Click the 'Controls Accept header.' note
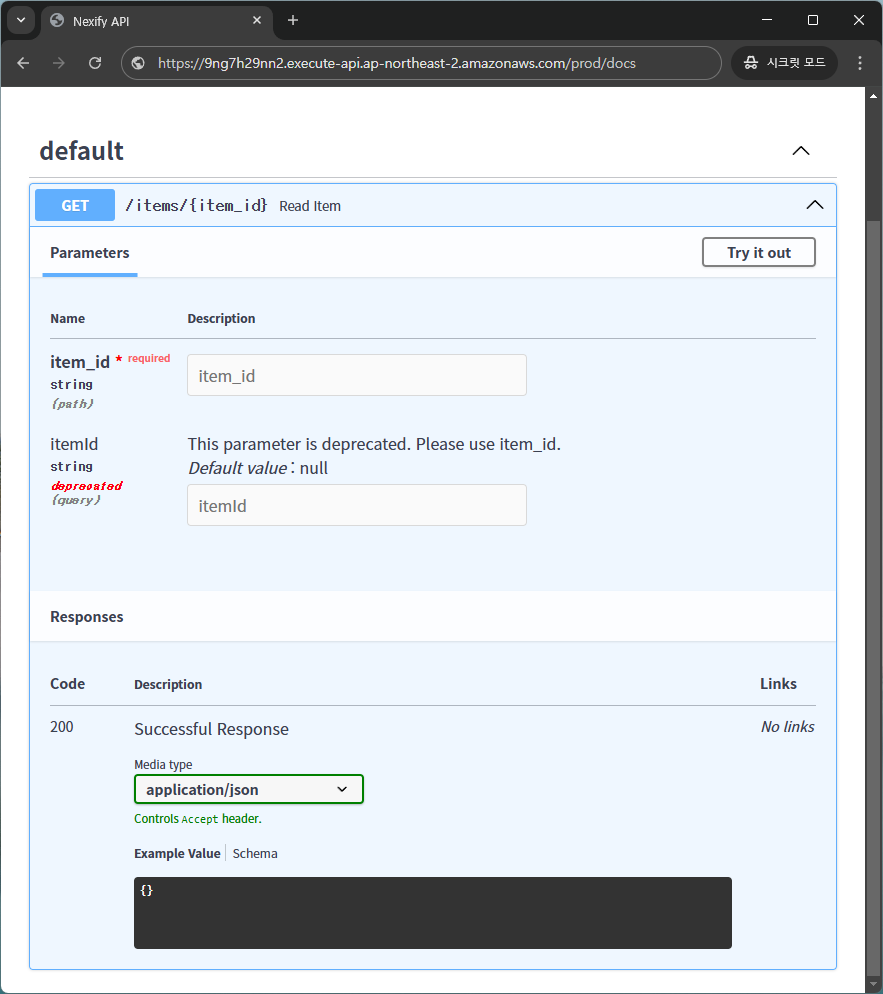Screen dimensions: 883x994 pos(198,818)
